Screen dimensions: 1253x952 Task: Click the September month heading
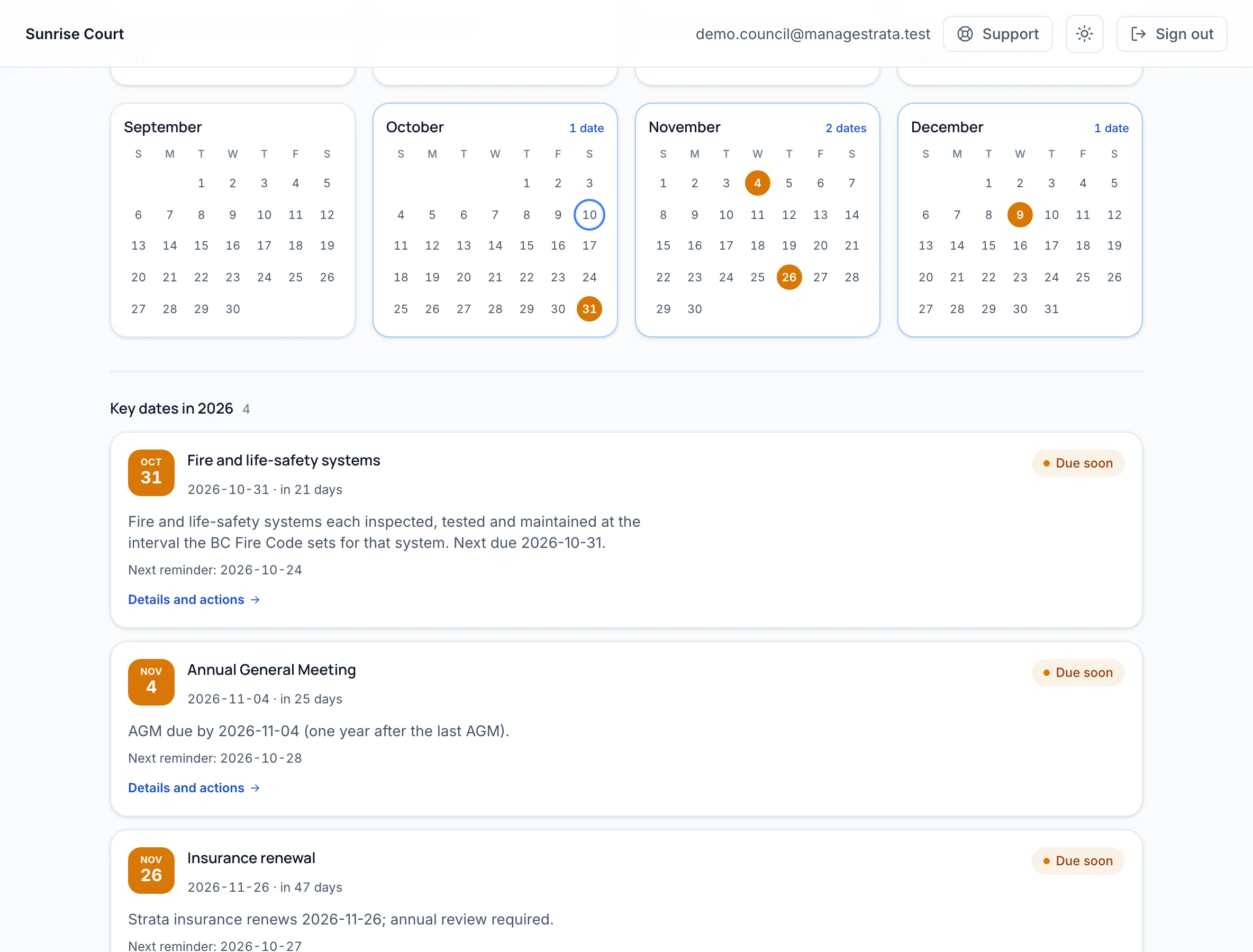pyautogui.click(x=163, y=127)
